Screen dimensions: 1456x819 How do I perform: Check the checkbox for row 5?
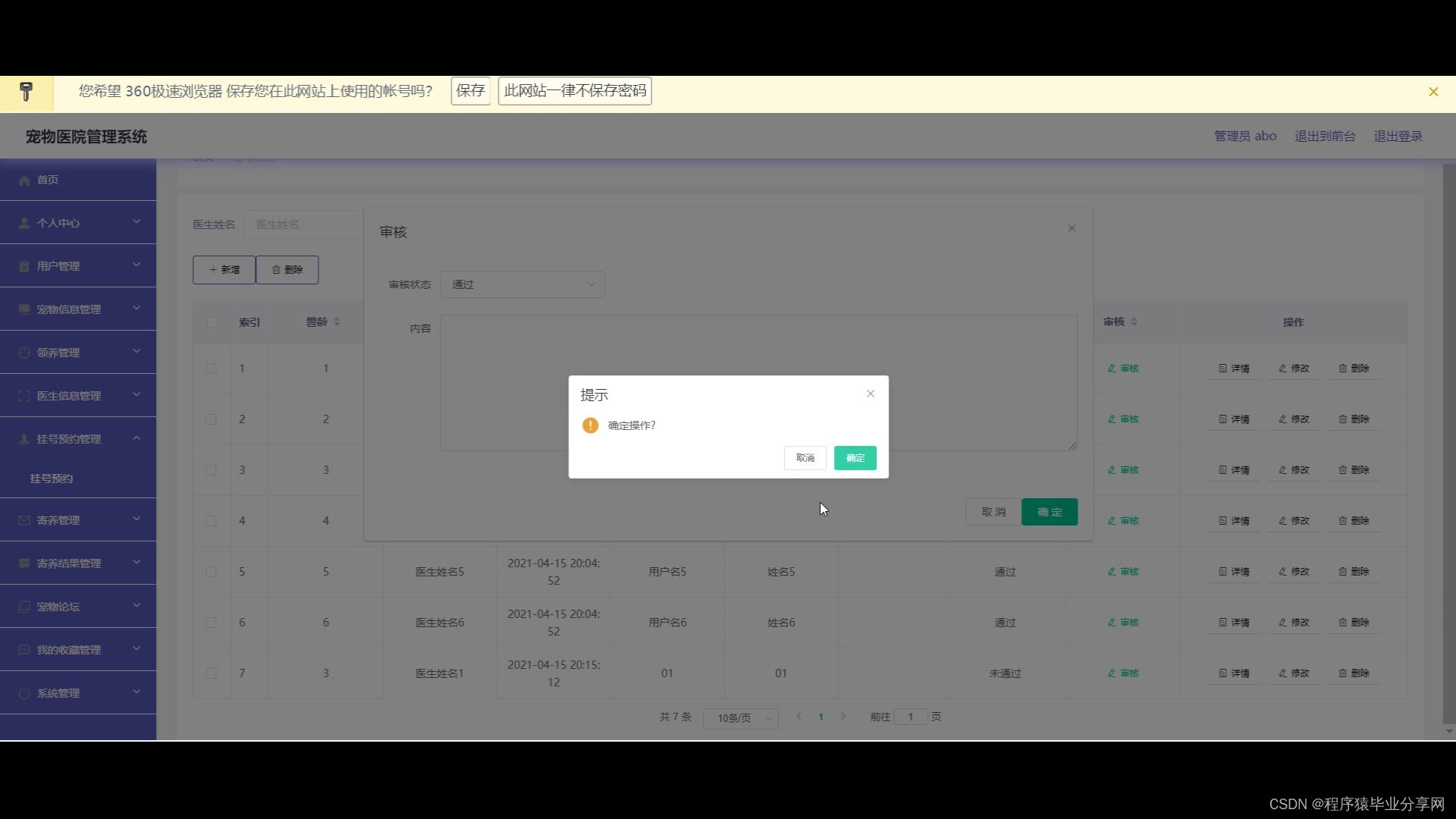pyautogui.click(x=211, y=572)
